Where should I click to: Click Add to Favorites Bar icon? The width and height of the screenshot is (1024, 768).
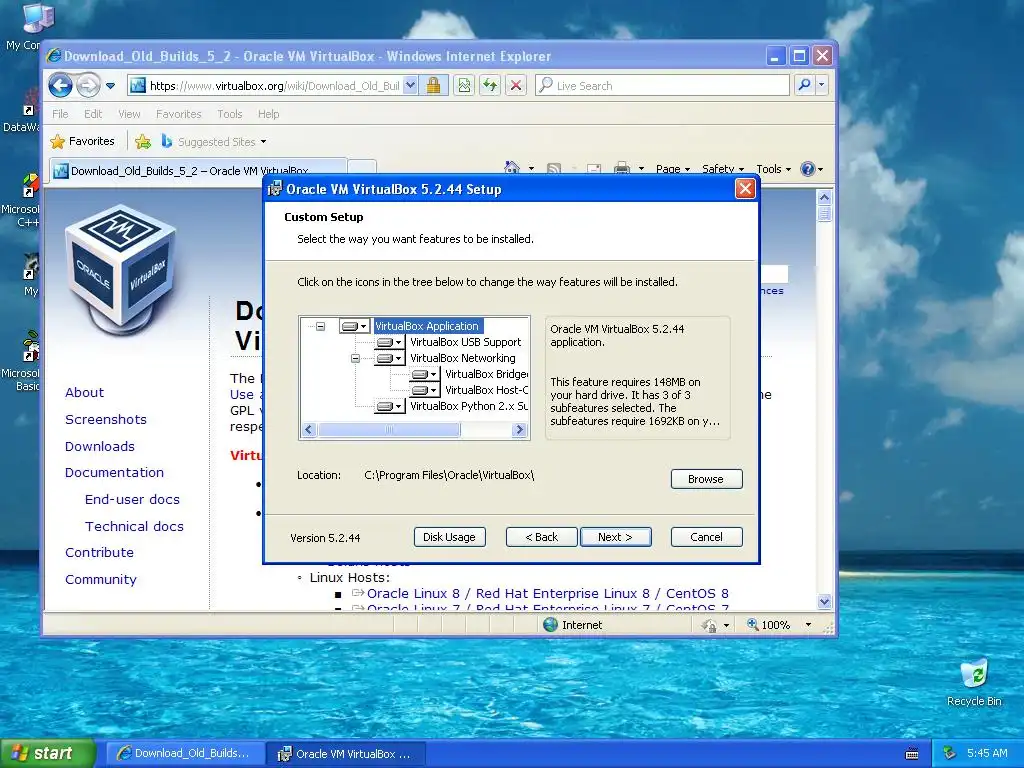pyautogui.click(x=143, y=141)
